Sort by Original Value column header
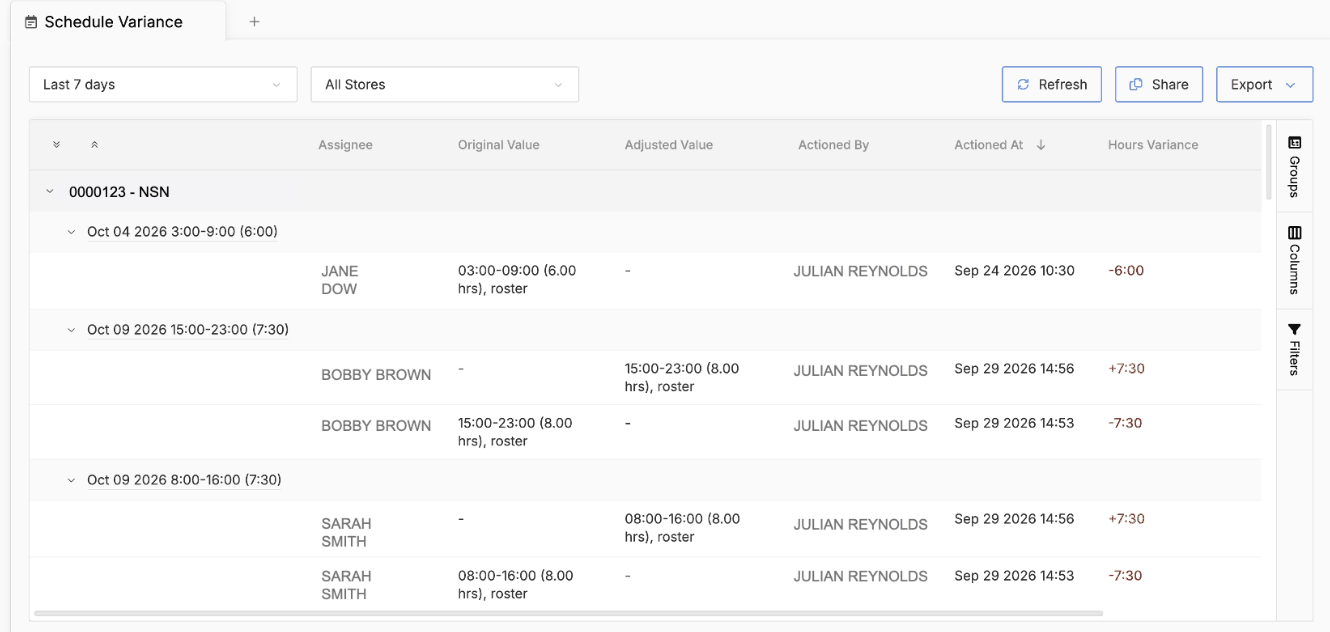The image size is (1330, 632). (498, 145)
